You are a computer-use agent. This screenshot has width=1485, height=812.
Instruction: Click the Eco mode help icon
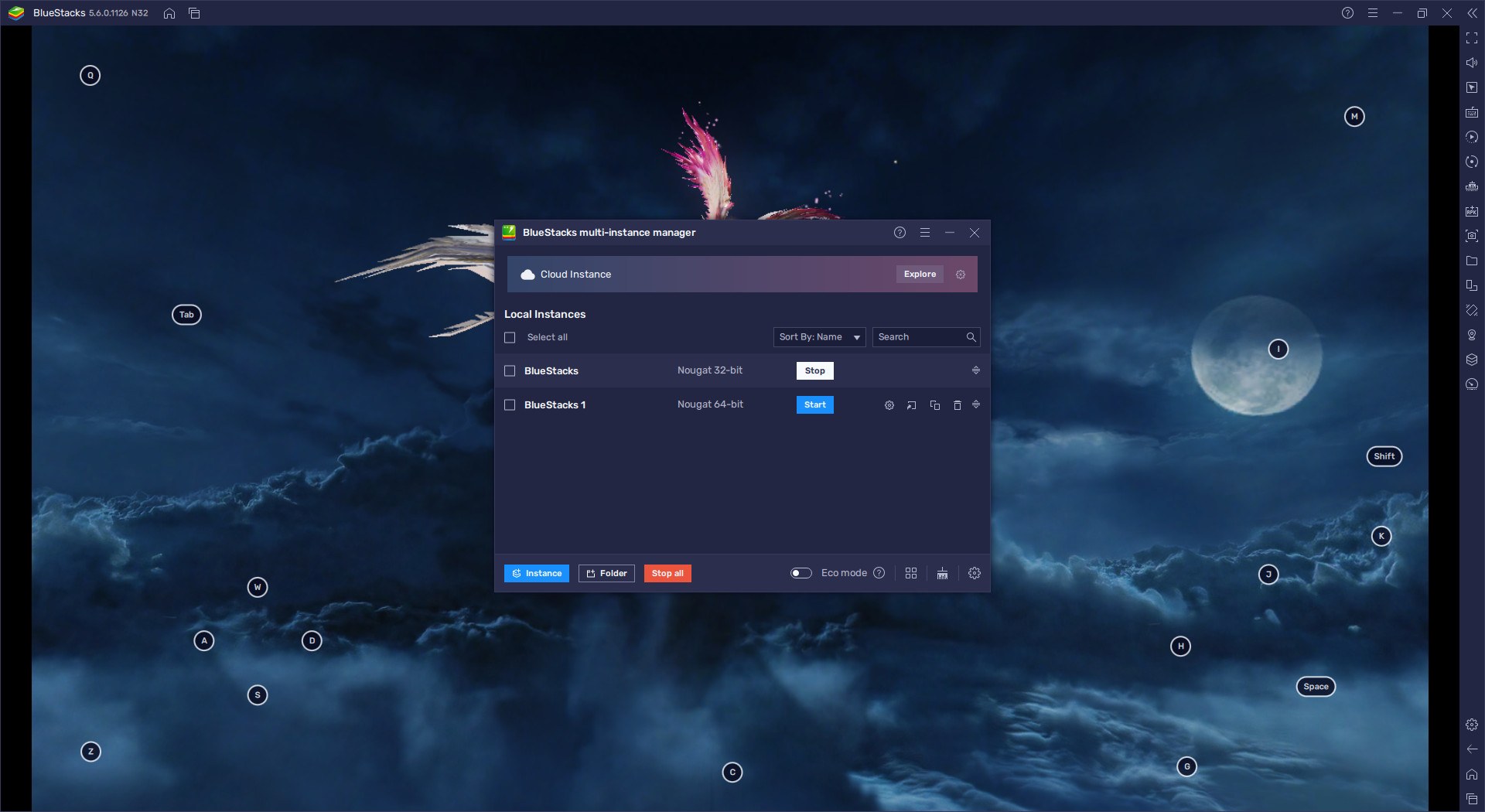click(x=879, y=573)
